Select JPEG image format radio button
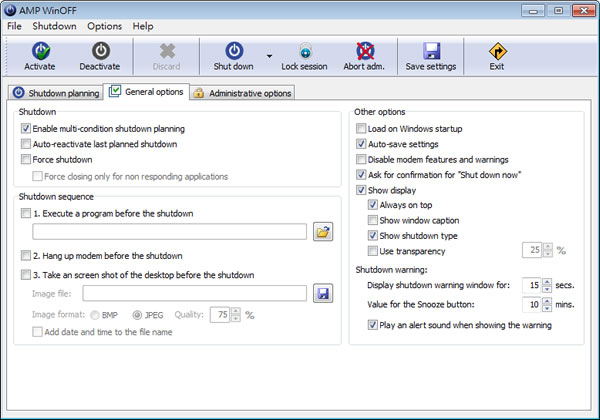 click(x=137, y=315)
